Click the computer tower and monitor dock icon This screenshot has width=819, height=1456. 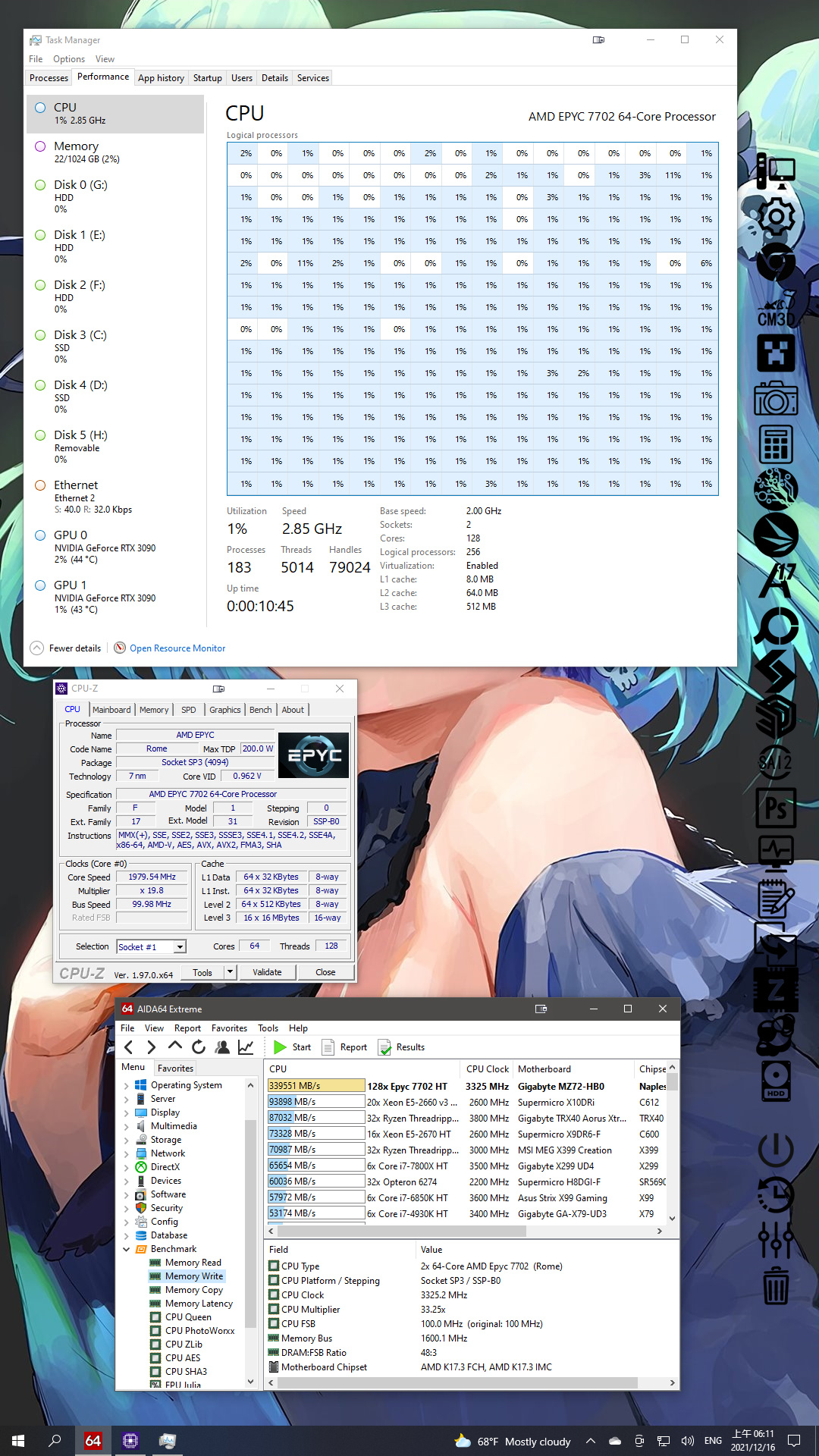tap(776, 171)
